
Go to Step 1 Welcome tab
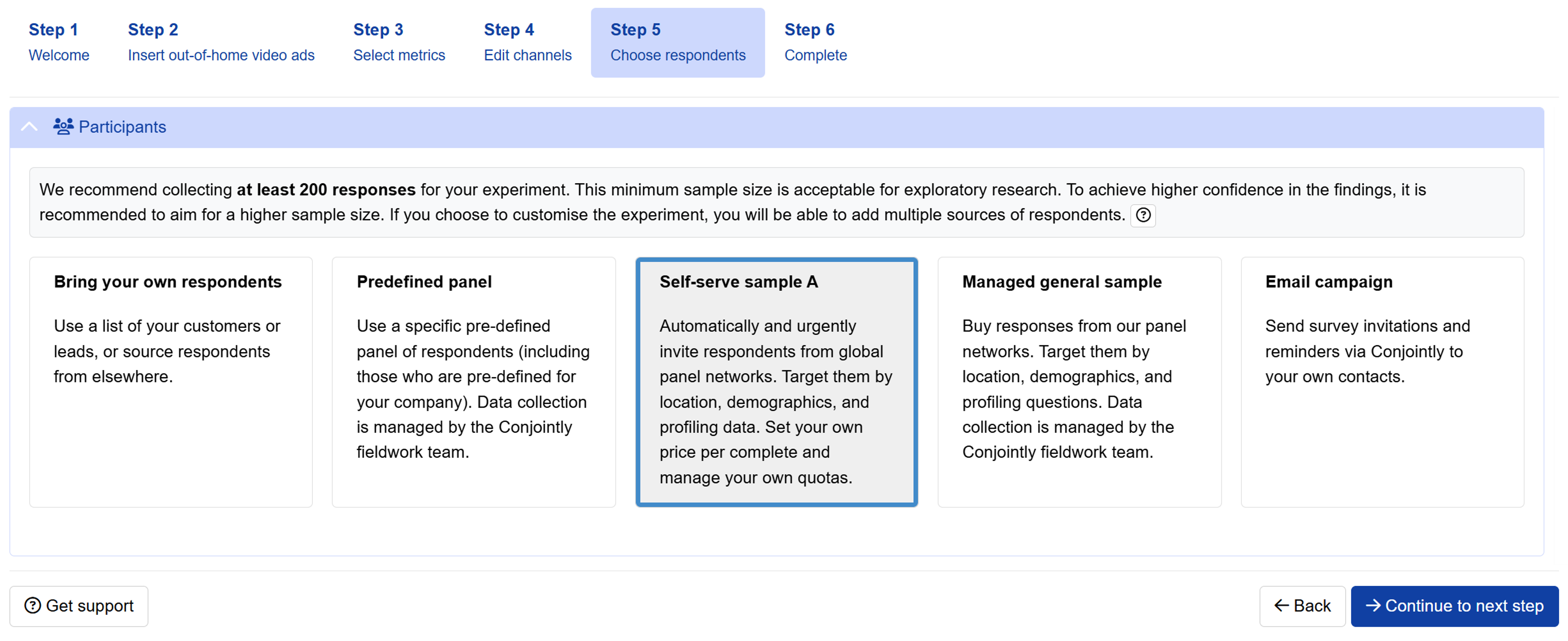59,43
